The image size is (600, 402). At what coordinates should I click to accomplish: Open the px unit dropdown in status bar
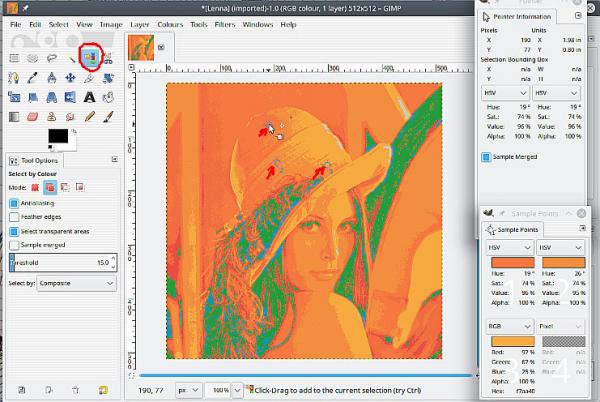[189, 390]
